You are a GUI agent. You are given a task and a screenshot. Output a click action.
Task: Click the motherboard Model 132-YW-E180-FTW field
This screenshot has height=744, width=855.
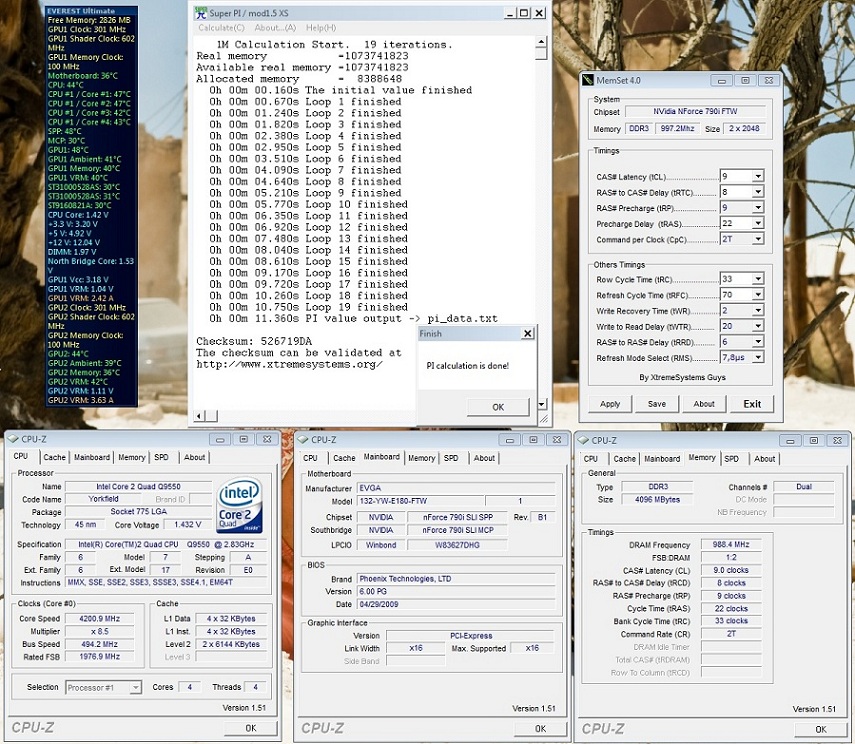point(420,501)
